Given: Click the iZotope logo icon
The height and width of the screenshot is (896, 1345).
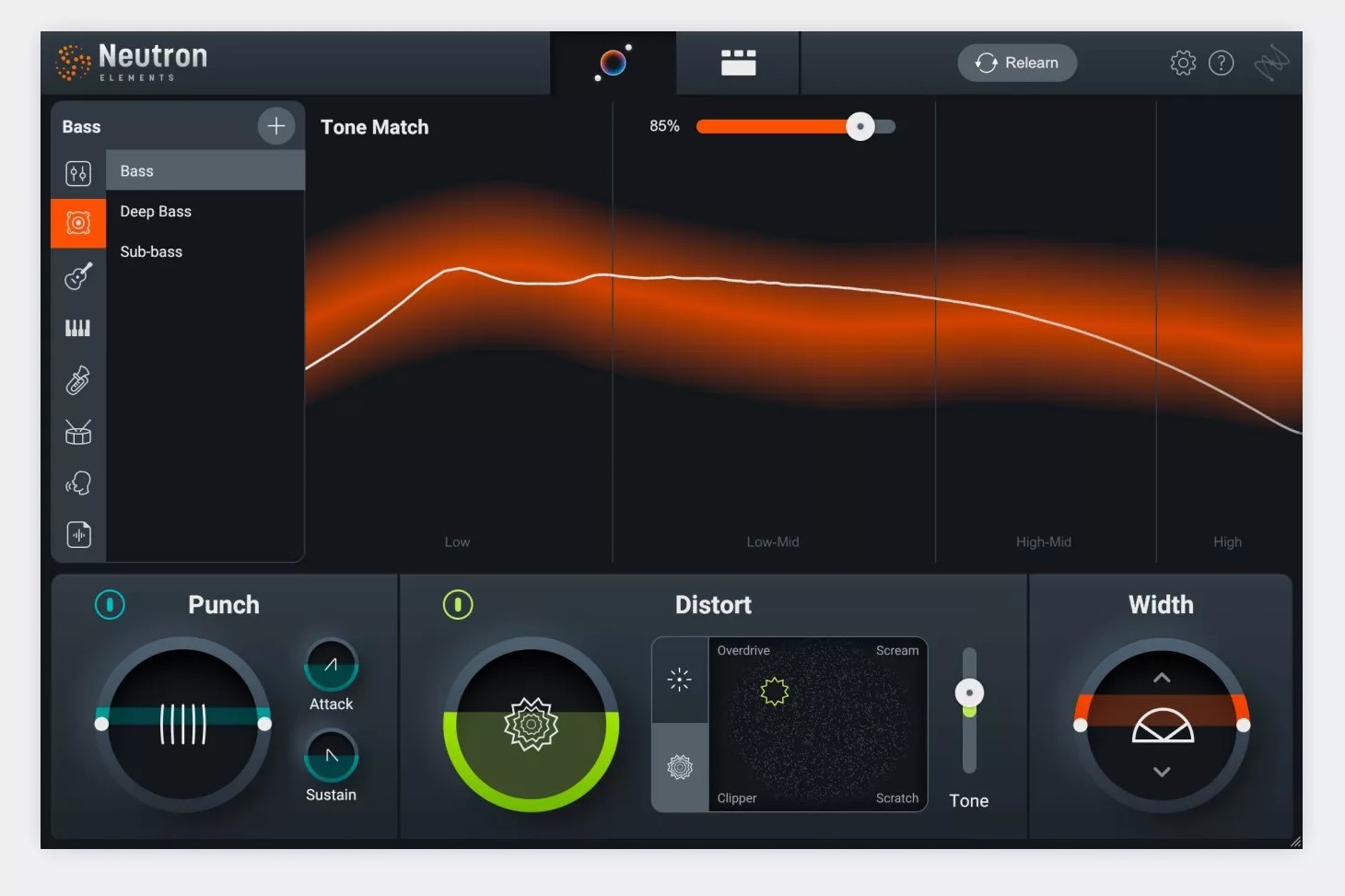Looking at the screenshot, I should pyautogui.click(x=1271, y=63).
